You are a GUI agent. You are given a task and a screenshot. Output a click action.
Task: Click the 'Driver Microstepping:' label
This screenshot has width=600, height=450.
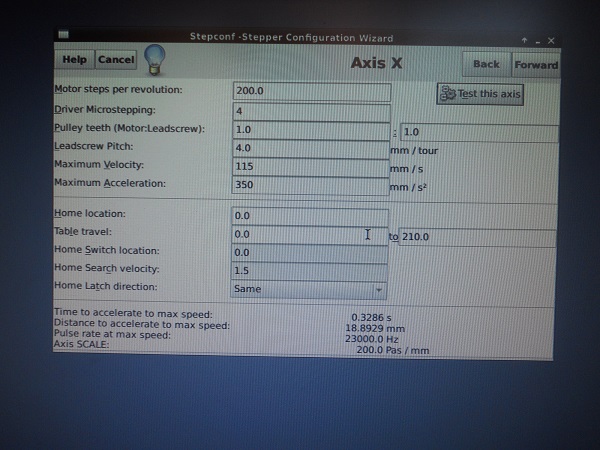click(104, 110)
